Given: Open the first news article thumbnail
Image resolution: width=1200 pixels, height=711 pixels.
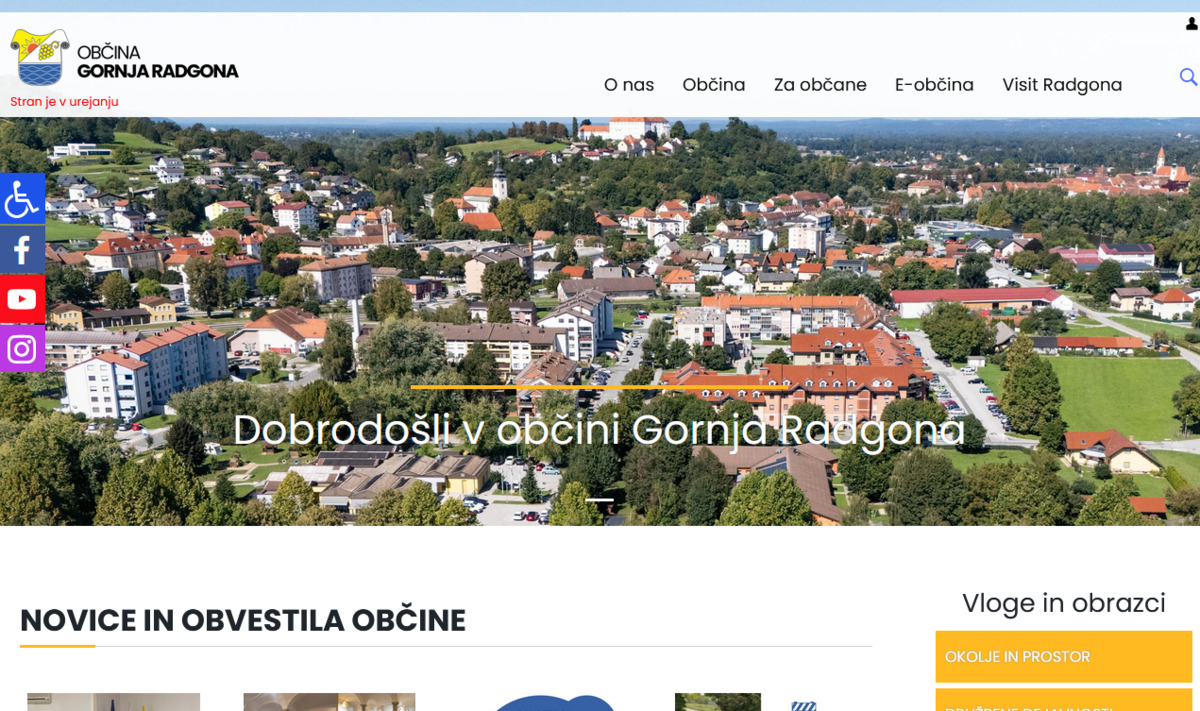Looking at the screenshot, I should (x=113, y=701).
